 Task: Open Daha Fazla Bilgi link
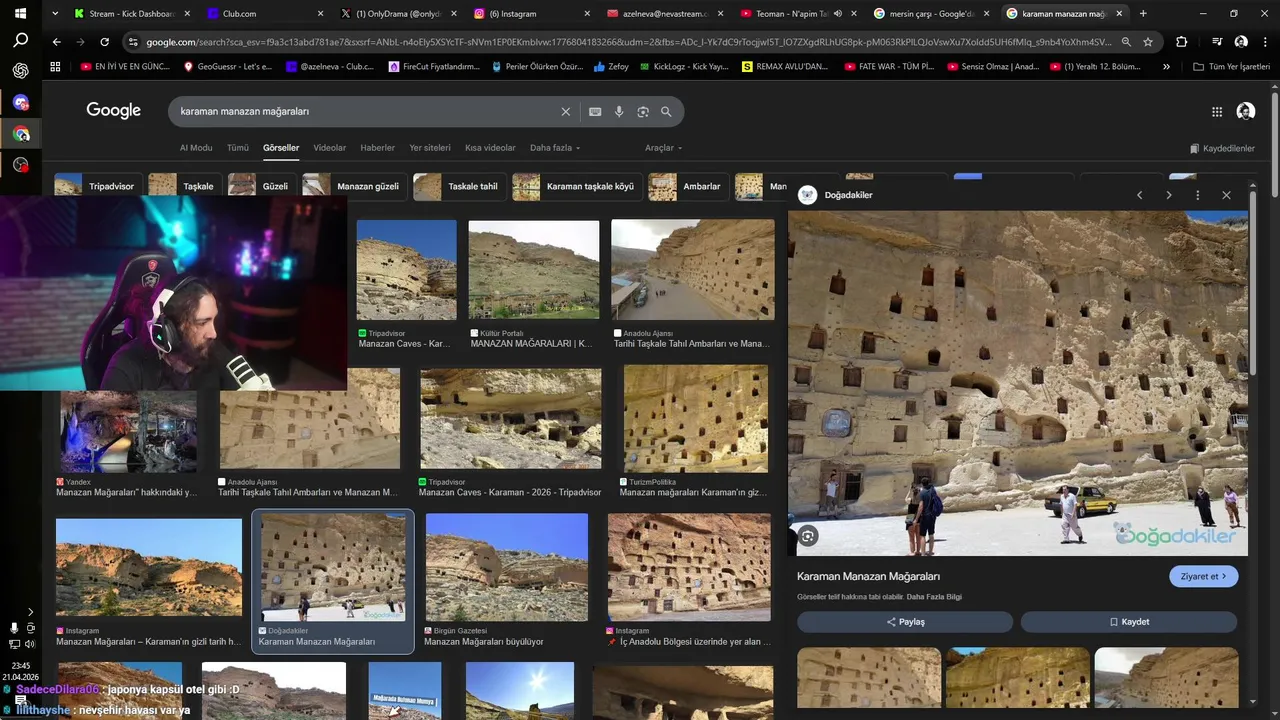click(x=934, y=597)
